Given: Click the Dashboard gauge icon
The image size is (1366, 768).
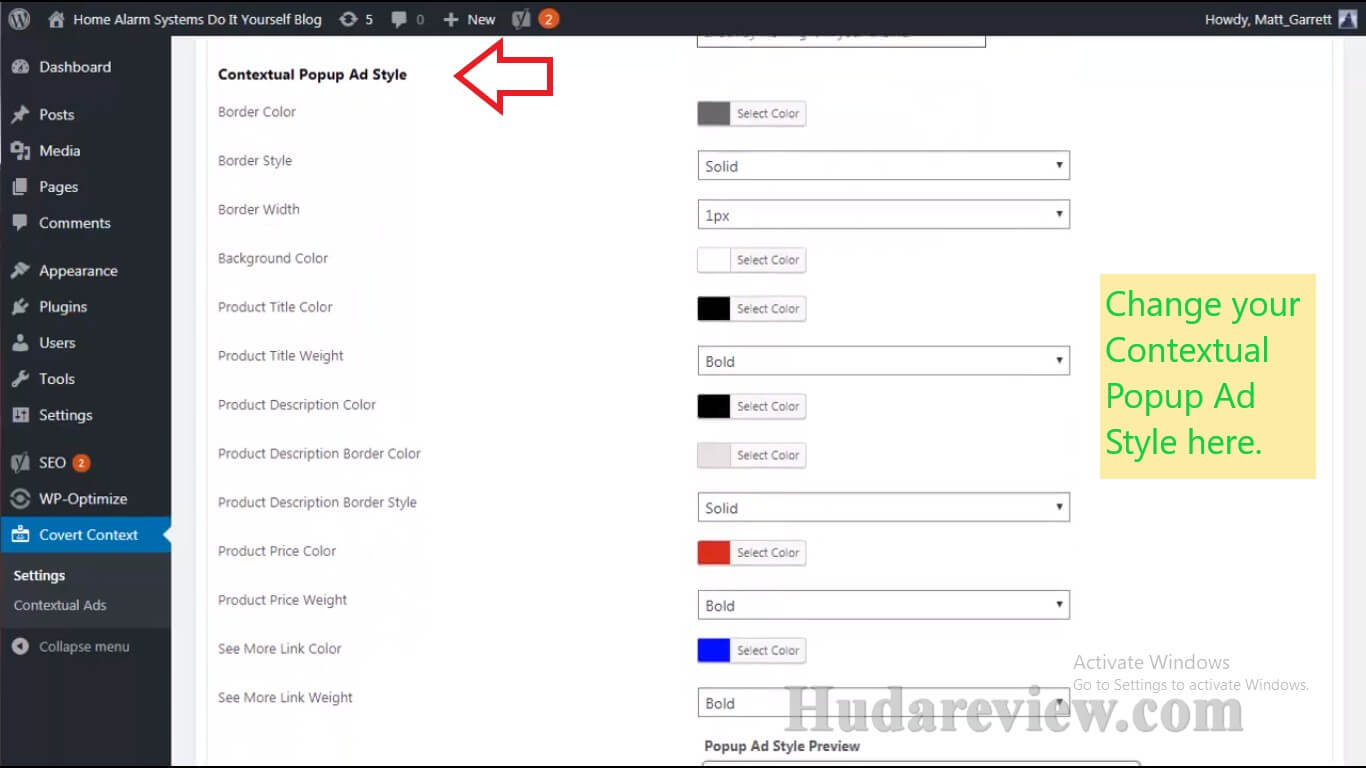Looking at the screenshot, I should tap(20, 67).
